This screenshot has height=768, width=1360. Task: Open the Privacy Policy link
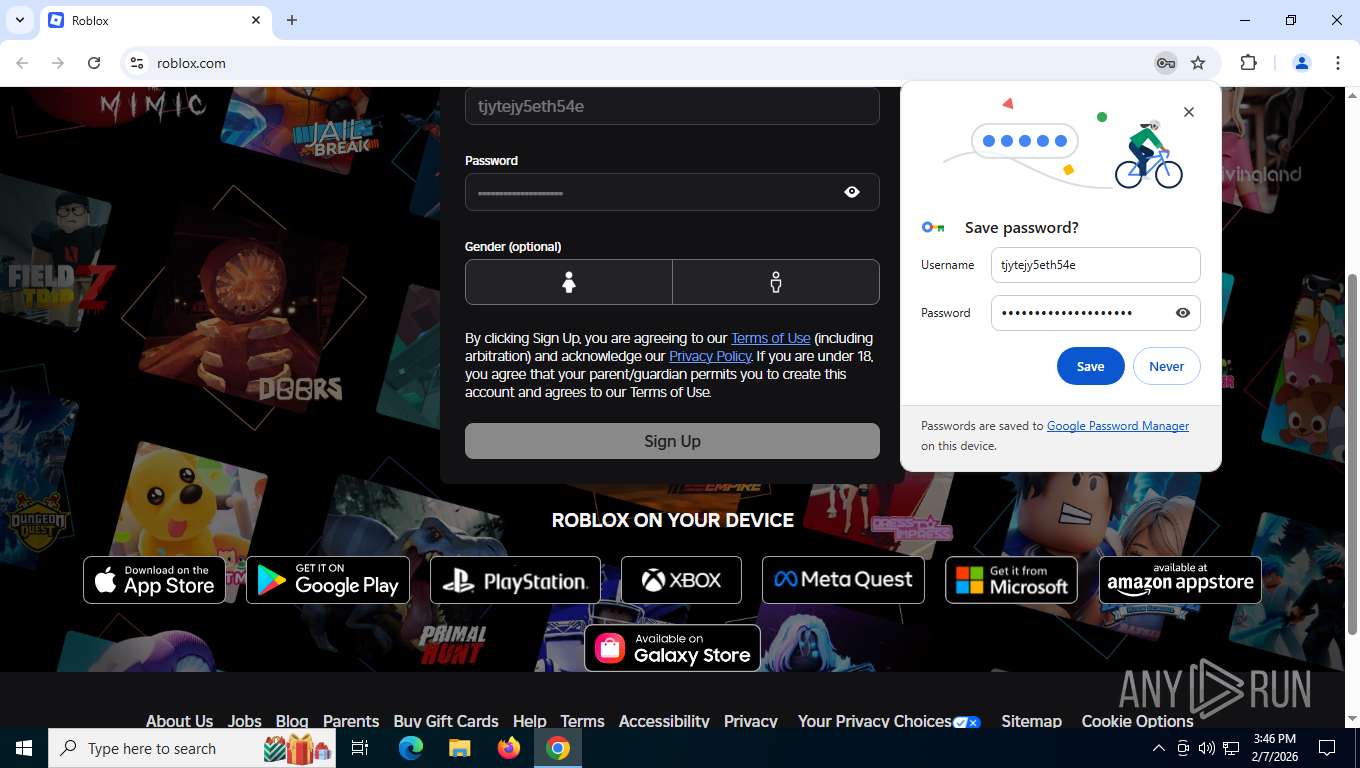(710, 356)
